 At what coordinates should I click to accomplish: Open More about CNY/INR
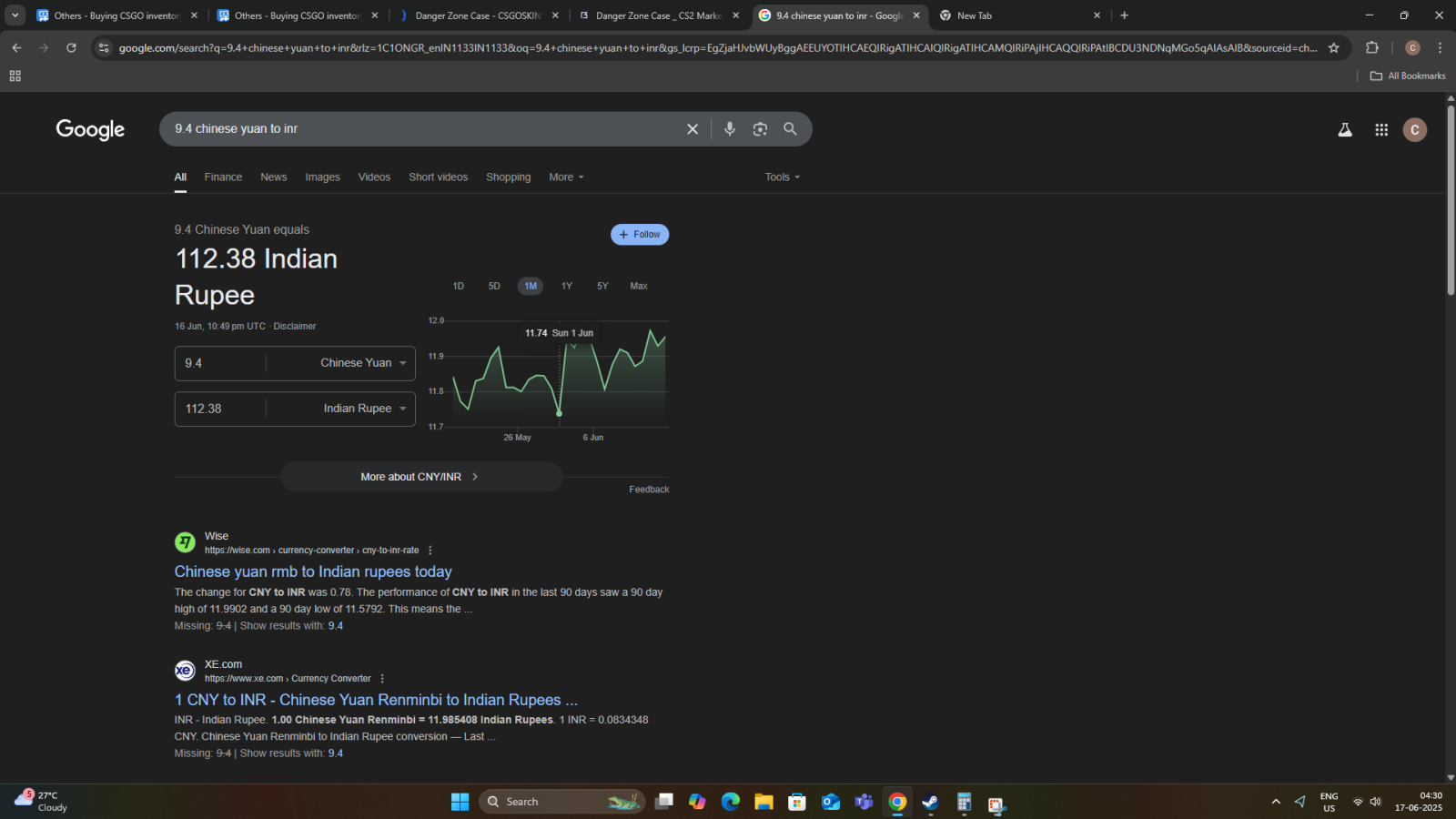click(421, 477)
